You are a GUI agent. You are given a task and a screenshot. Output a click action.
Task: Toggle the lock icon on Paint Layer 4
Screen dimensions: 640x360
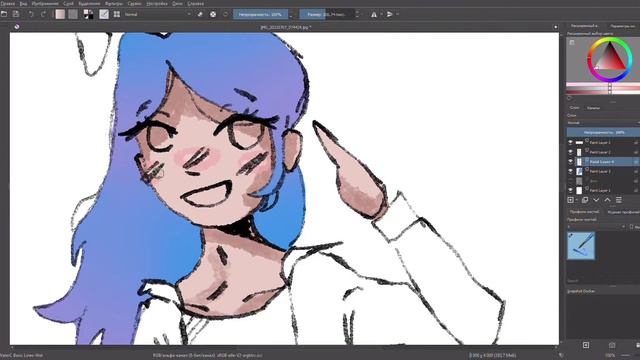pyautogui.click(x=636, y=162)
